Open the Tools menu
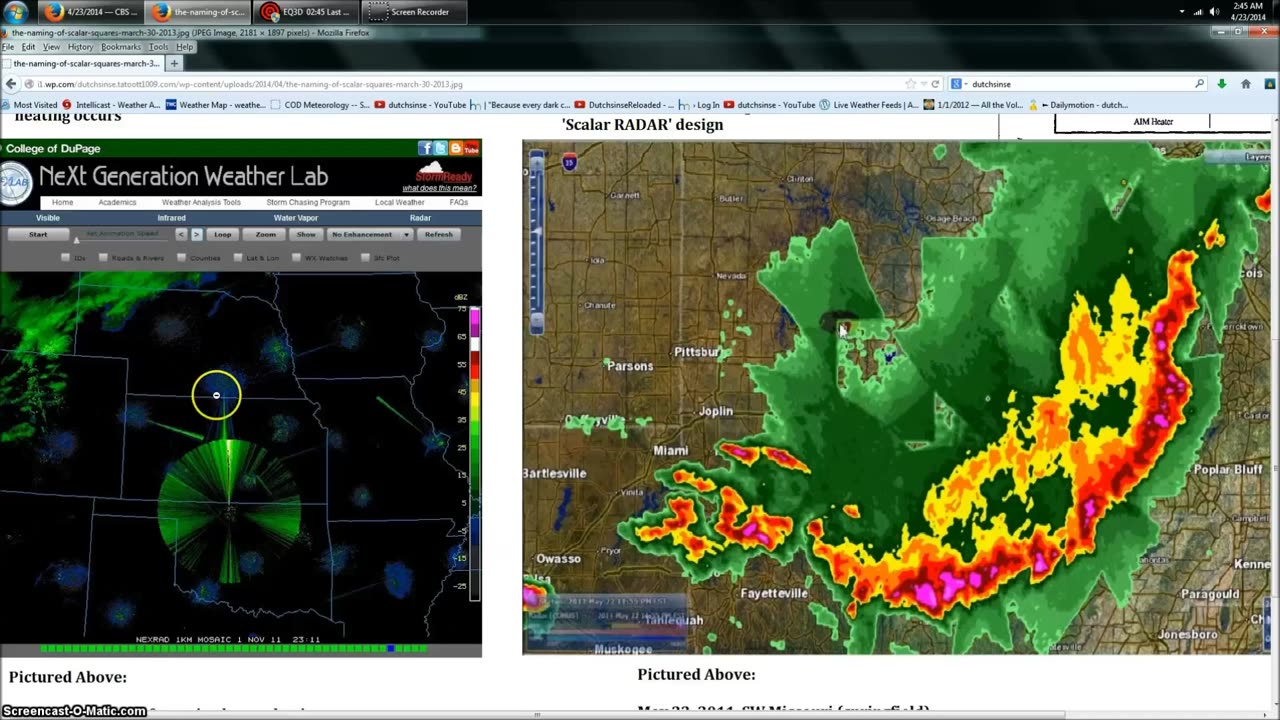This screenshot has width=1280, height=720. [x=159, y=47]
